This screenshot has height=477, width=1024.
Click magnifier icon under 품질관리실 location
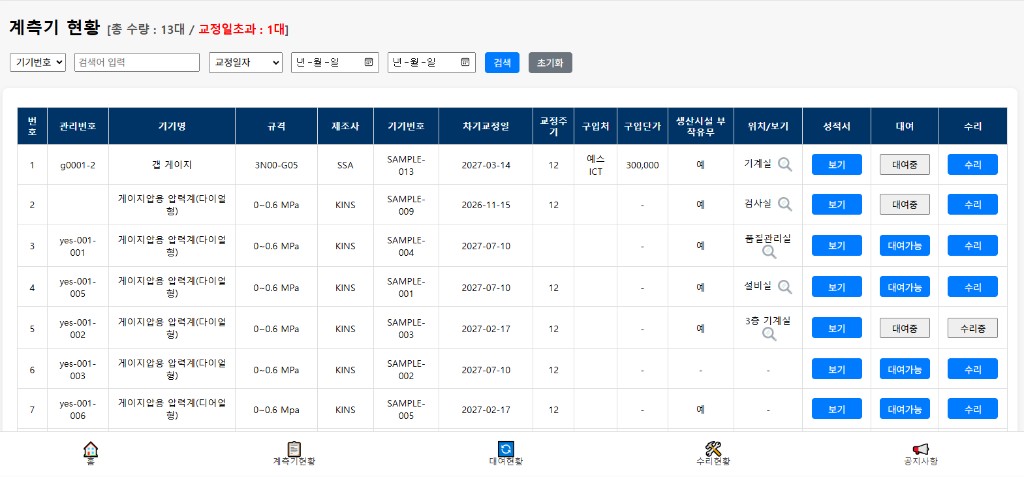(x=769, y=252)
